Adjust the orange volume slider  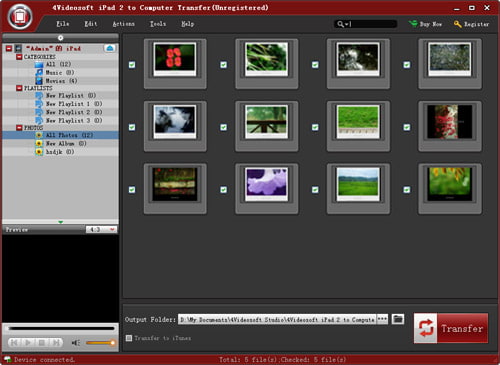click(x=100, y=343)
